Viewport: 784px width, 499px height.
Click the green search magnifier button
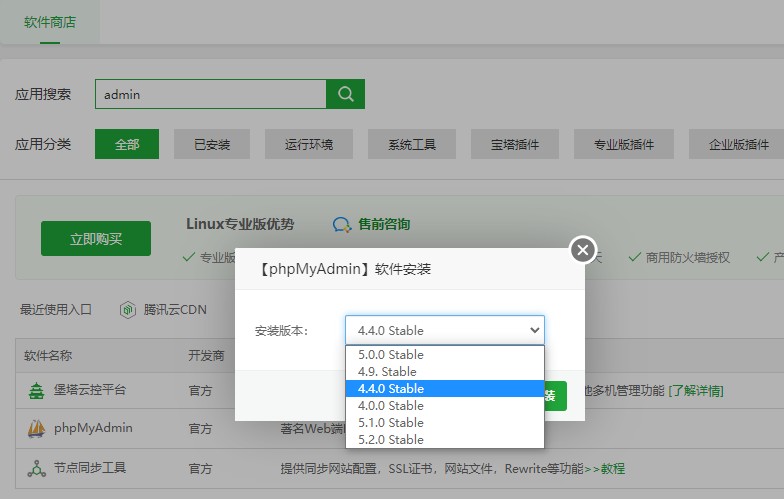pyautogui.click(x=345, y=94)
